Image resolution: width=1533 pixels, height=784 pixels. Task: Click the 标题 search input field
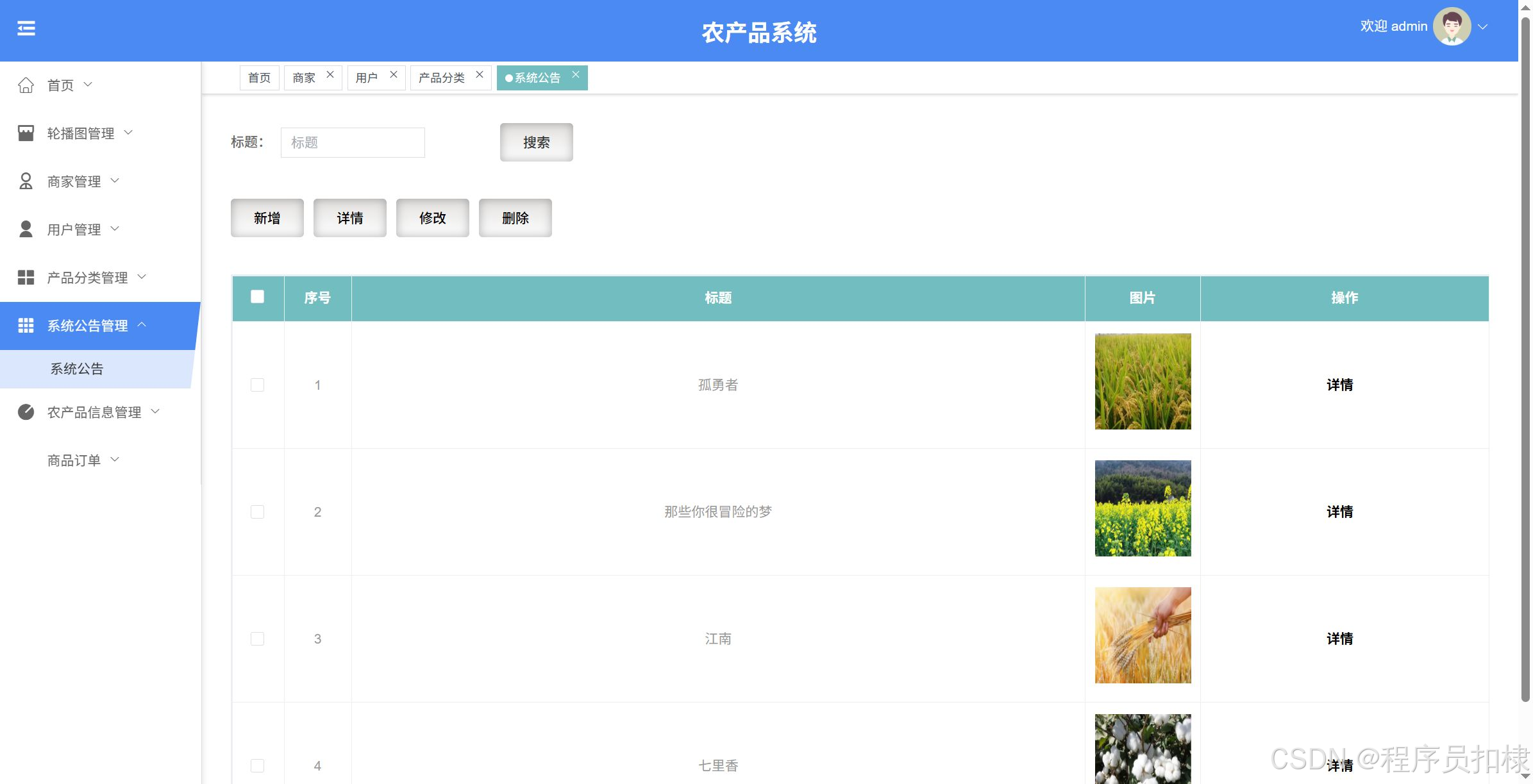pyautogui.click(x=353, y=142)
